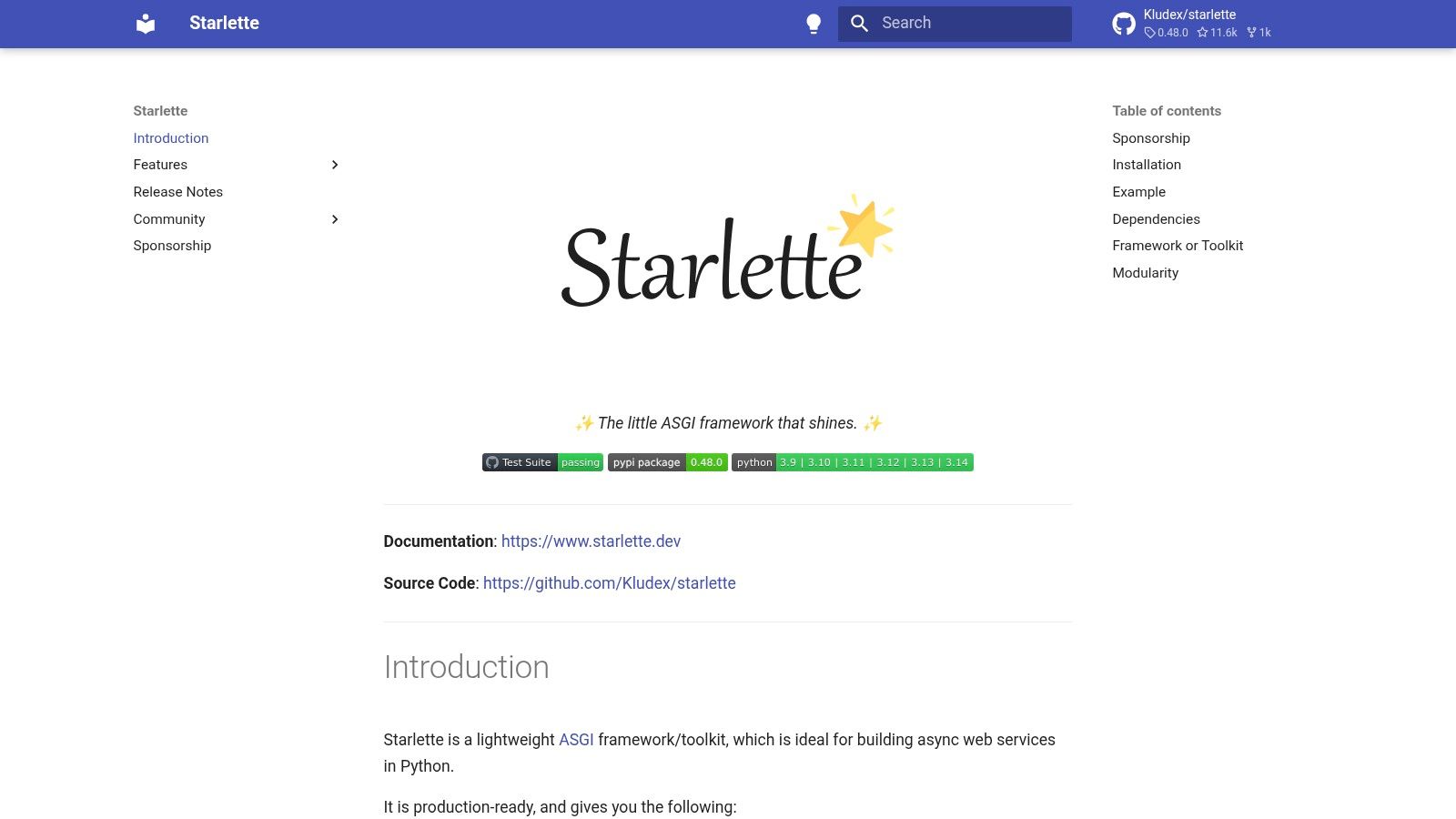This screenshot has height=819, width=1456.
Task: Click the Starlette book logo icon
Action: (146, 24)
